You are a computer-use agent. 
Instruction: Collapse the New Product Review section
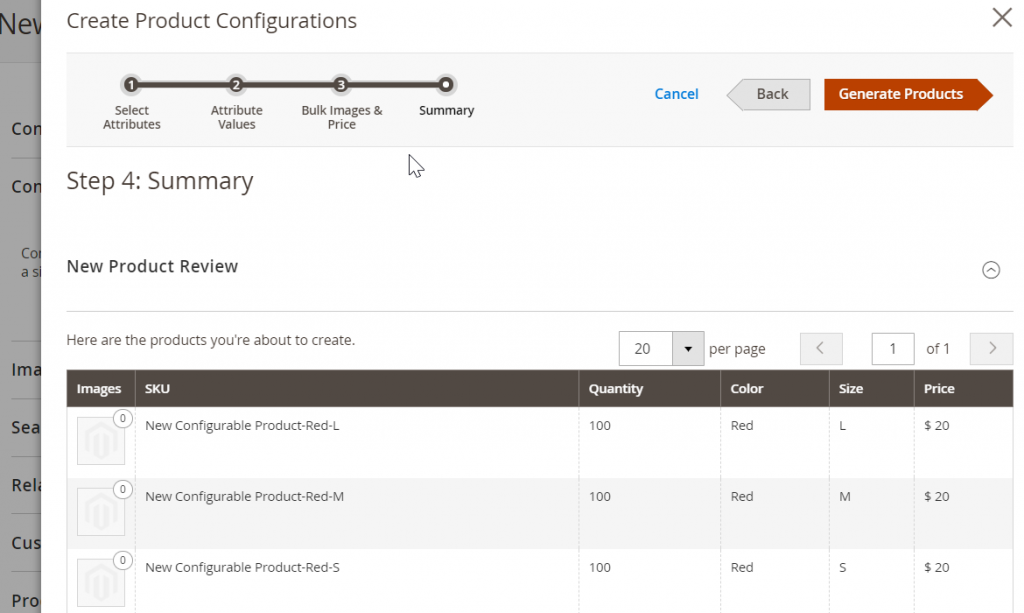(x=991, y=270)
